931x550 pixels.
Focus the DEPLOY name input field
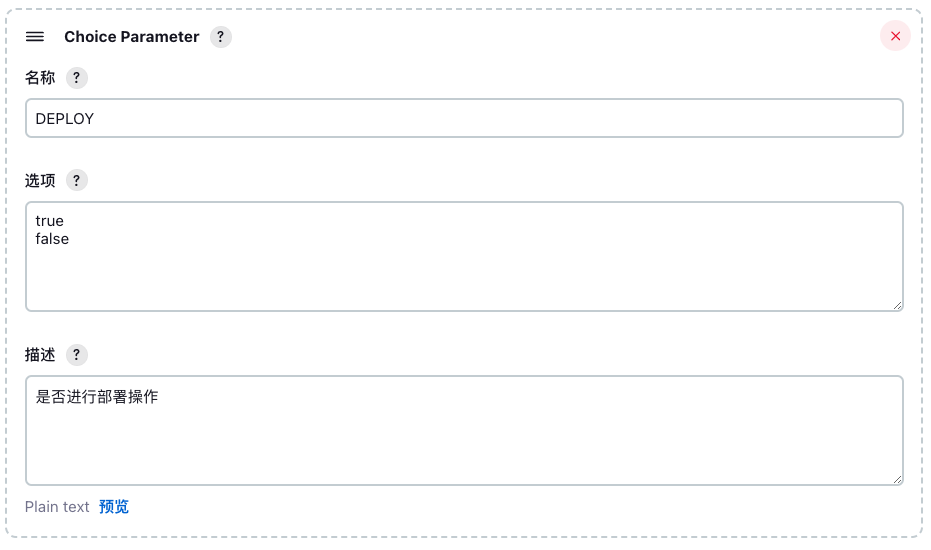click(x=464, y=118)
